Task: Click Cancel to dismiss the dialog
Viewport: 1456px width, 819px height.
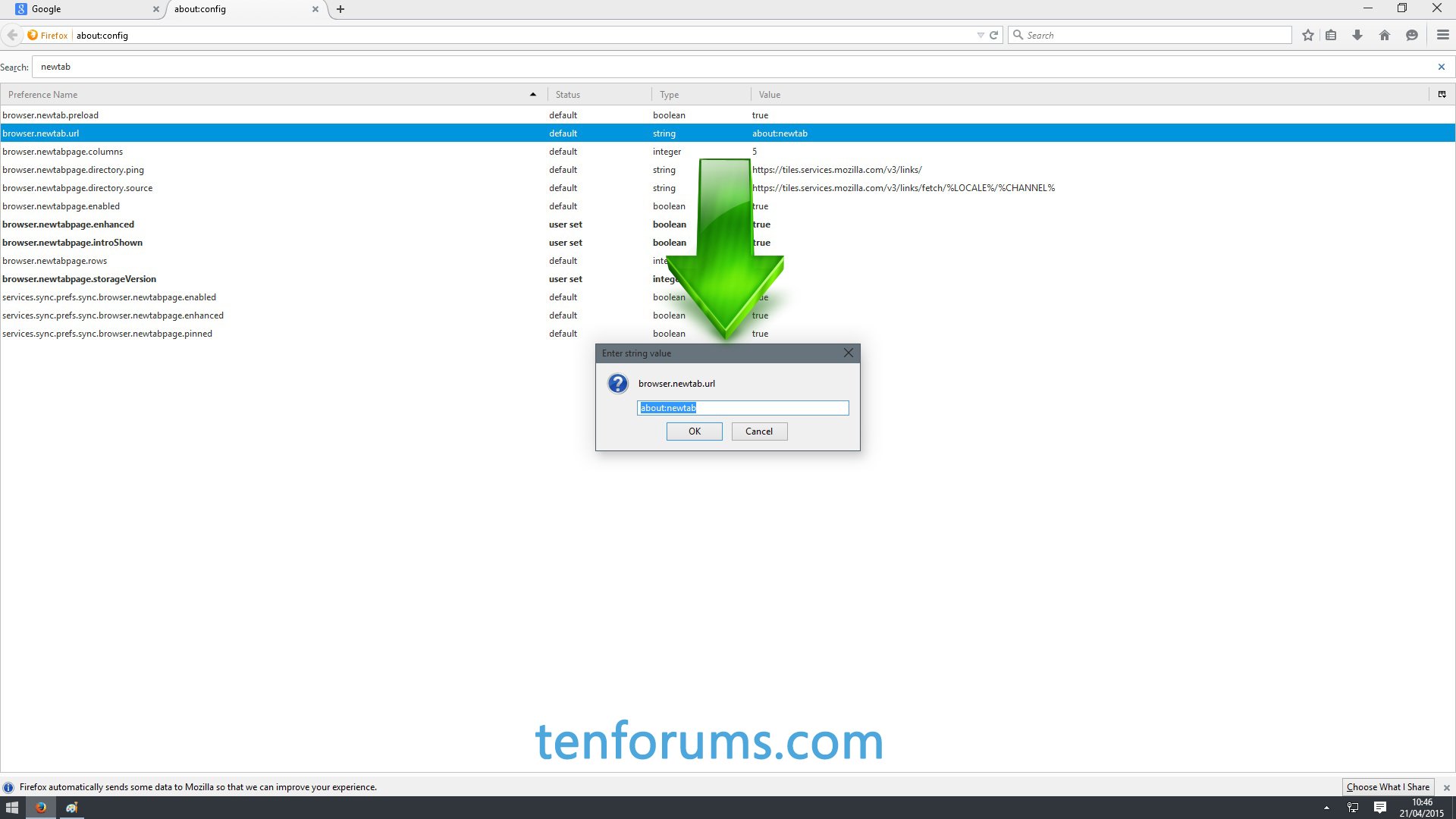Action: click(x=759, y=431)
